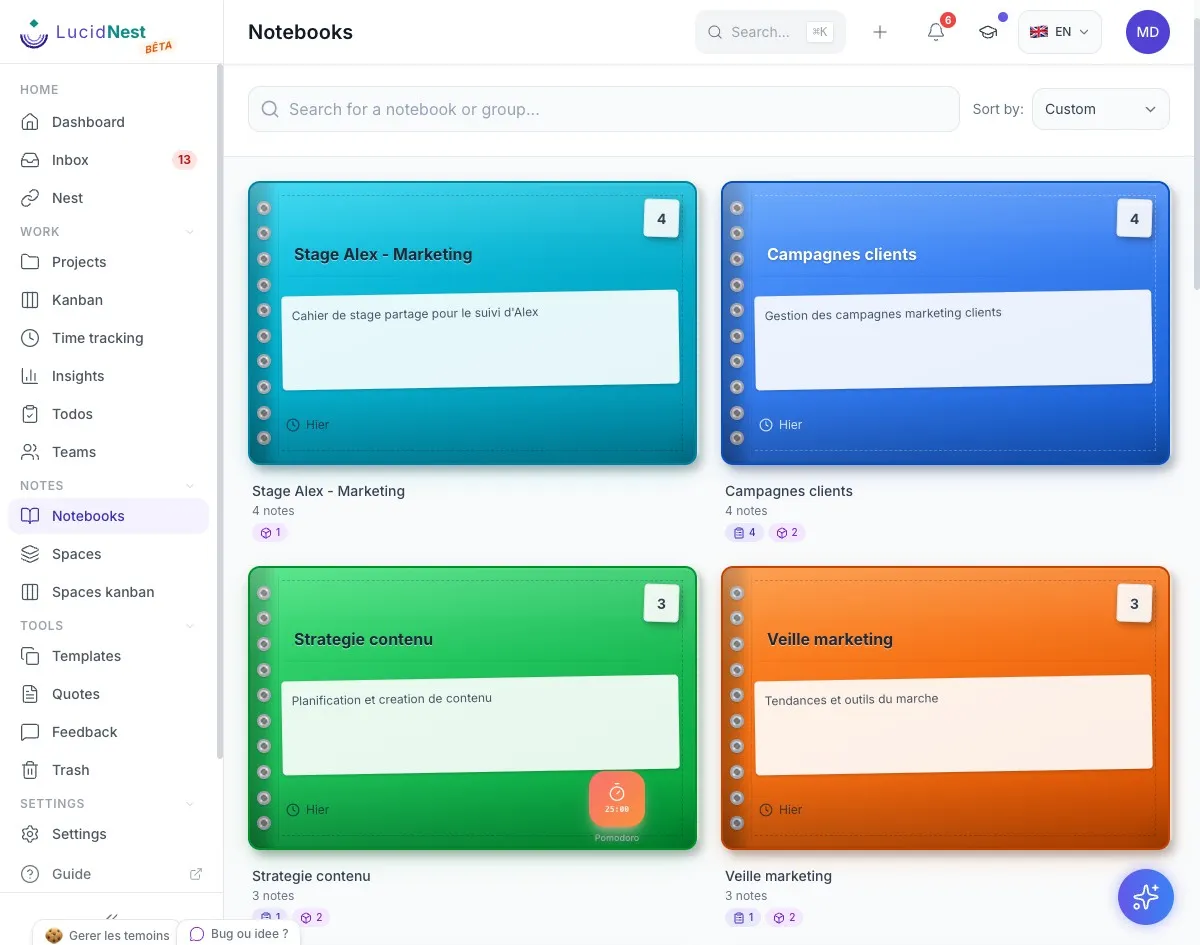This screenshot has width=1200, height=945.
Task: Click the pink badge 2 under Campagnes clients
Action: 786,532
